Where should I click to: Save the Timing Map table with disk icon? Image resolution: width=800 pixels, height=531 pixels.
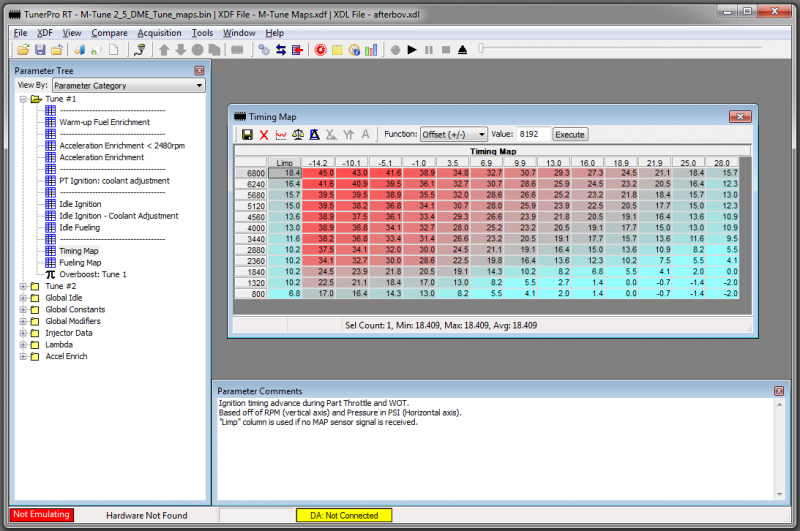[x=247, y=134]
